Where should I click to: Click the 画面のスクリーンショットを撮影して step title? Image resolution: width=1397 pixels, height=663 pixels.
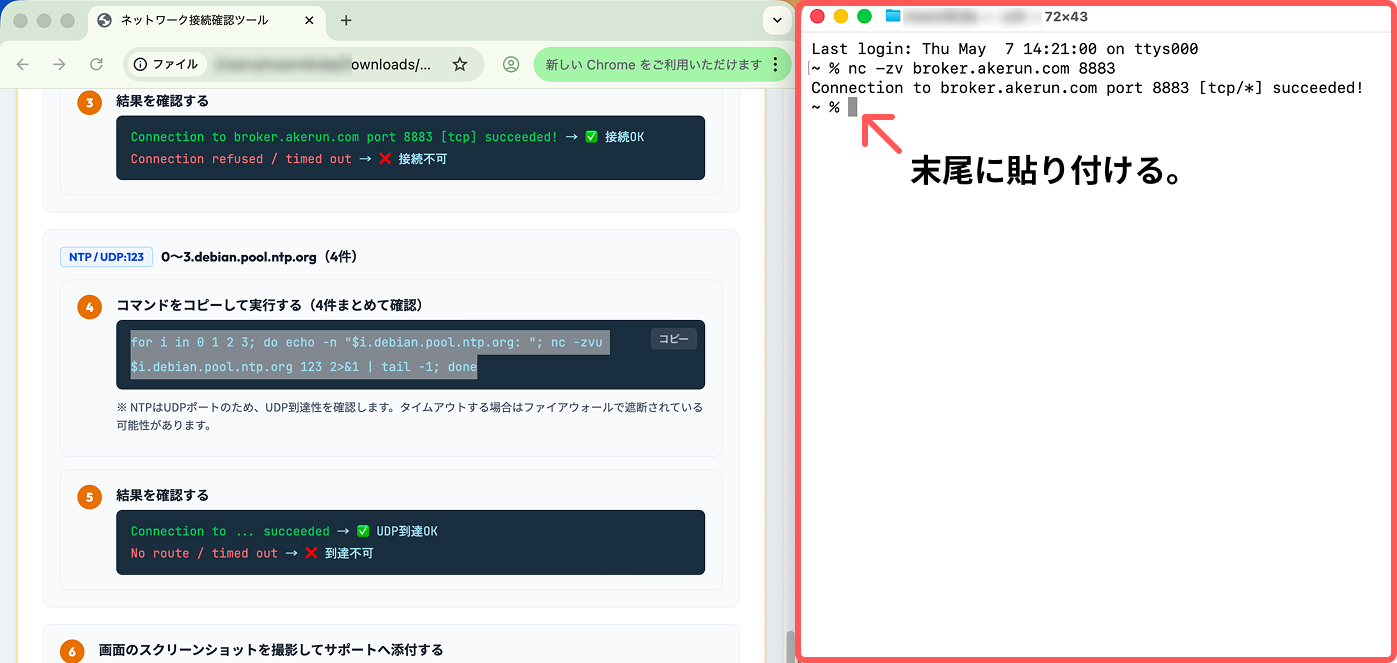(271, 650)
